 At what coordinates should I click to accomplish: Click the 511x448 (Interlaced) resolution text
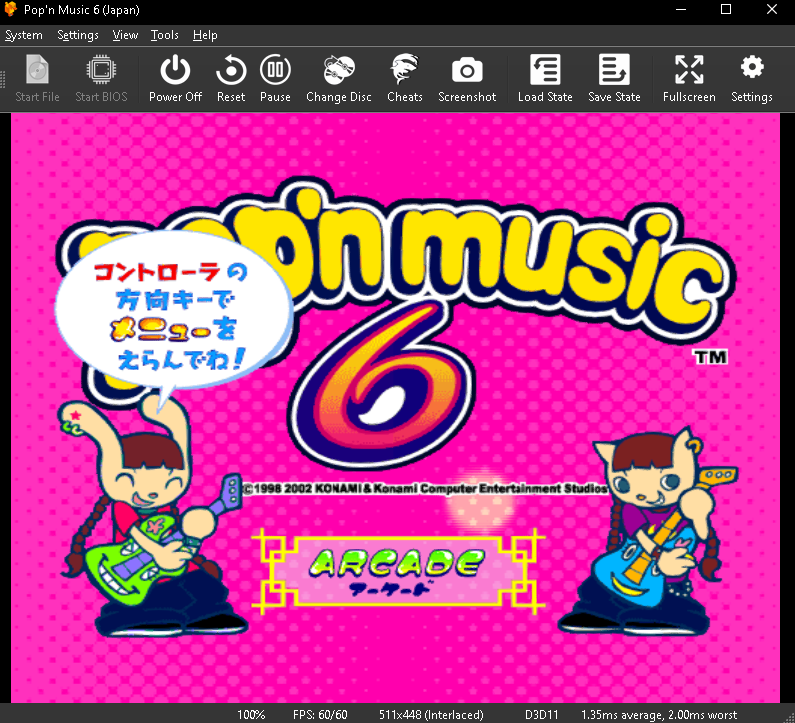[431, 714]
